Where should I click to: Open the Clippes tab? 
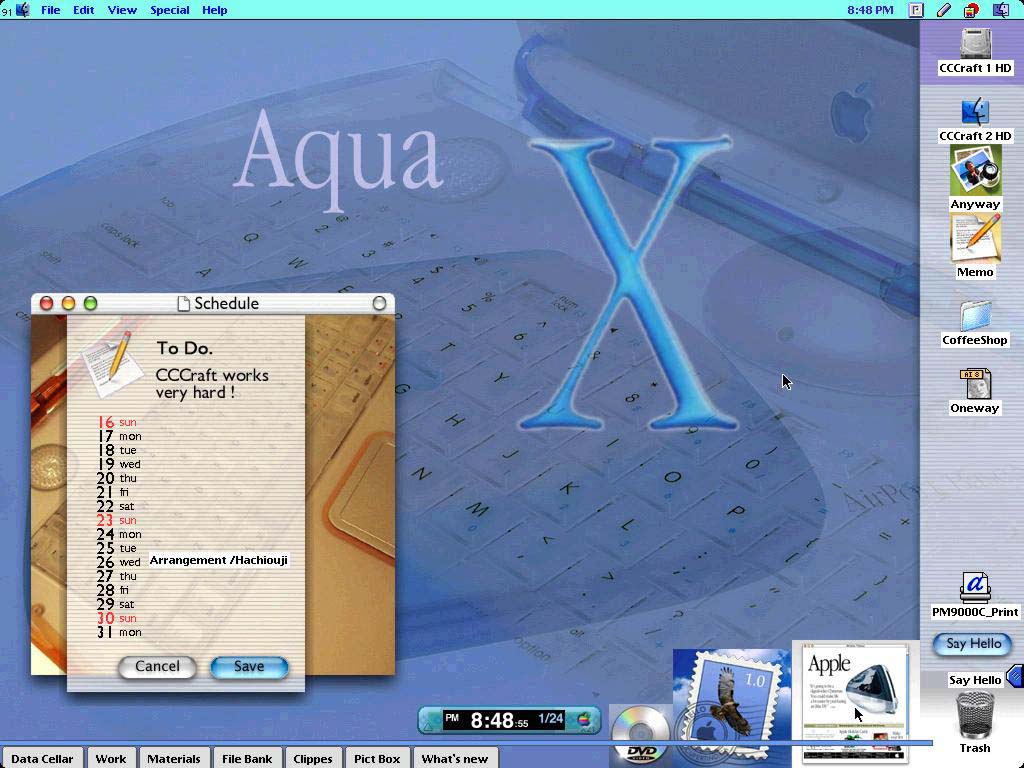click(313, 758)
